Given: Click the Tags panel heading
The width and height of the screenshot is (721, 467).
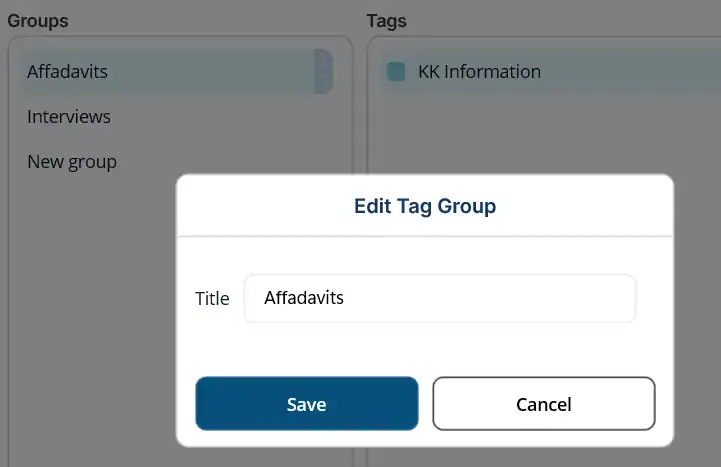Looking at the screenshot, I should tap(386, 21).
